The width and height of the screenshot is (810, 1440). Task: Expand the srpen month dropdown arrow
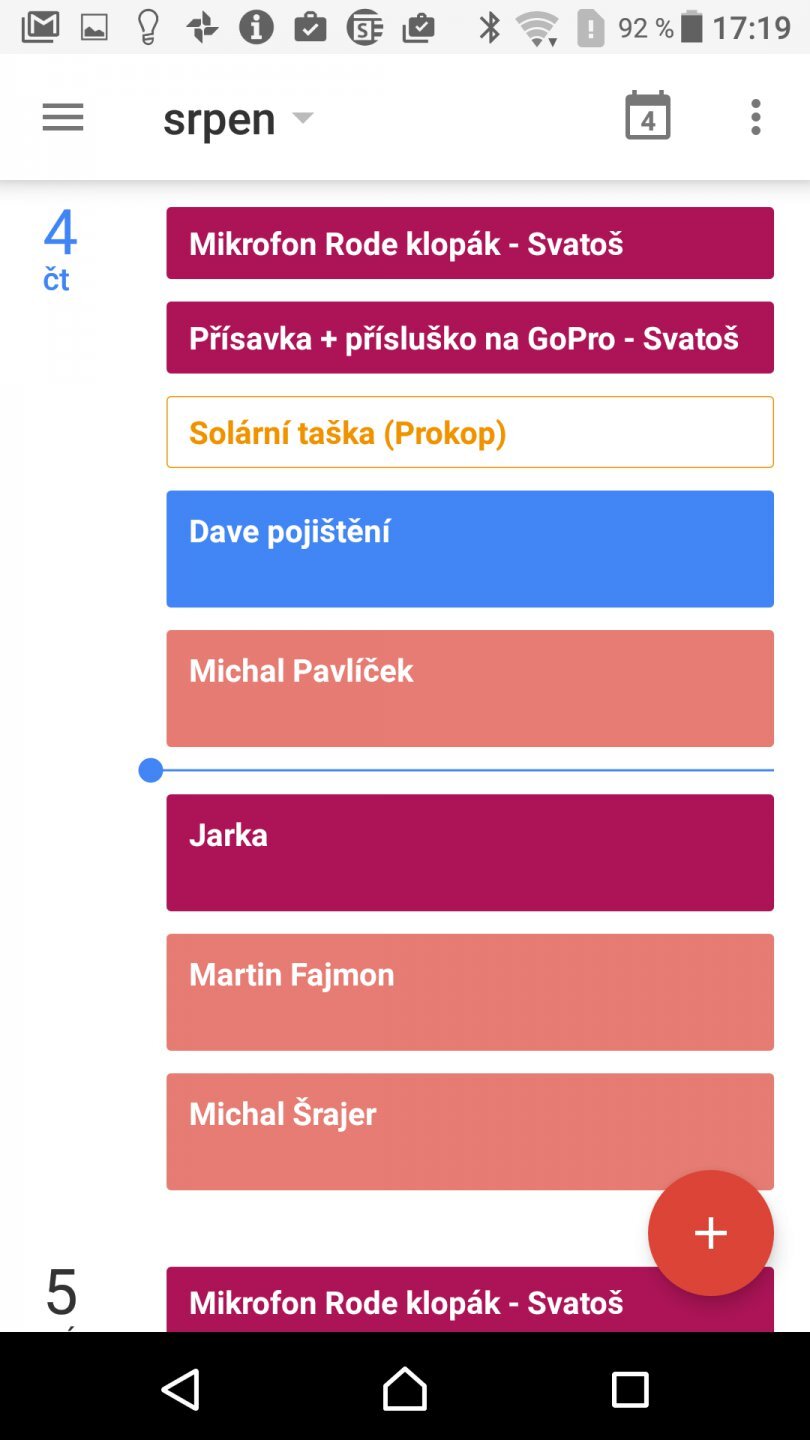click(303, 118)
